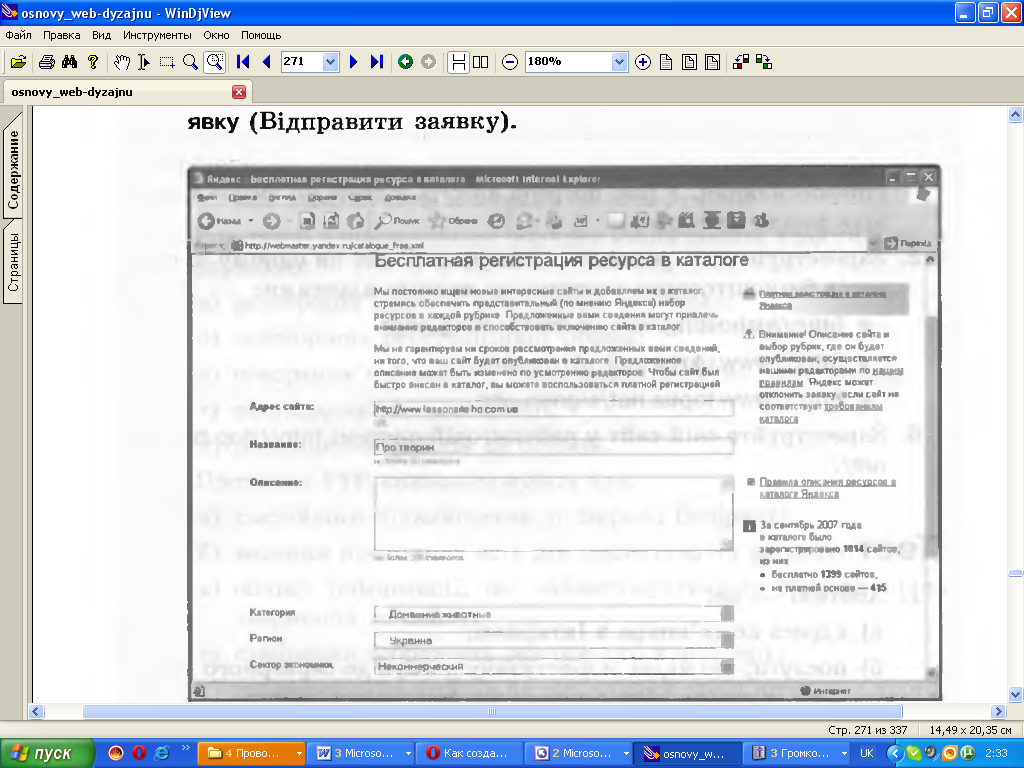This screenshot has width=1024, height=768.
Task: Switch to Как созда... Opera taskbar window
Action: pyautogui.click(x=470, y=754)
